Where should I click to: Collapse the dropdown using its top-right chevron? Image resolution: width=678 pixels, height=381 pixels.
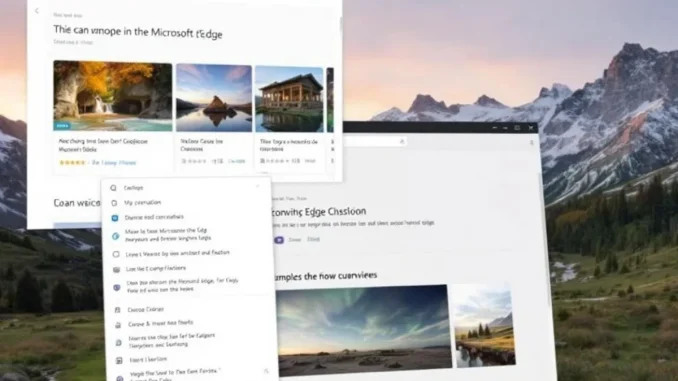[x=258, y=186]
